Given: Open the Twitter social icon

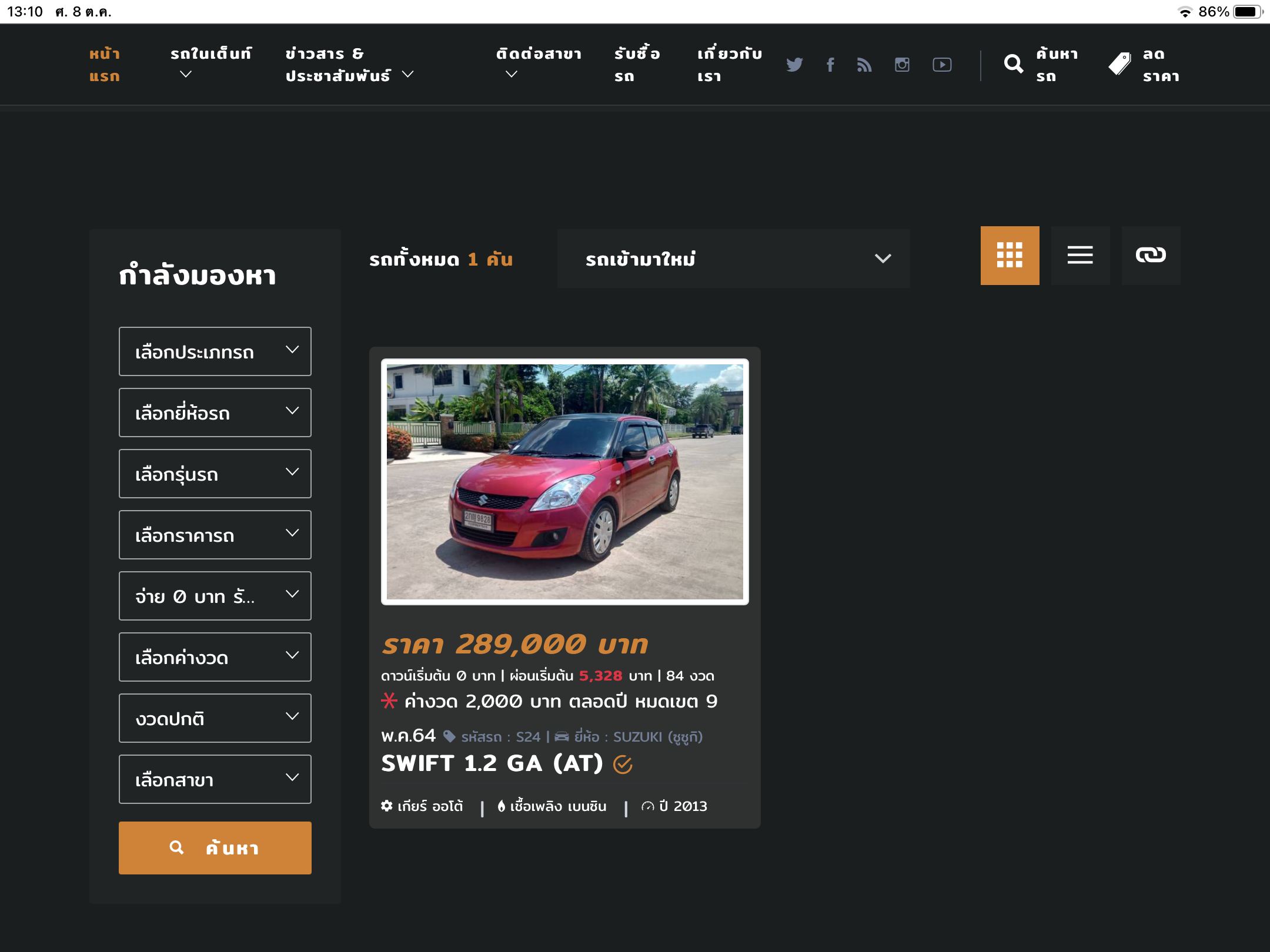Looking at the screenshot, I should click(x=794, y=65).
